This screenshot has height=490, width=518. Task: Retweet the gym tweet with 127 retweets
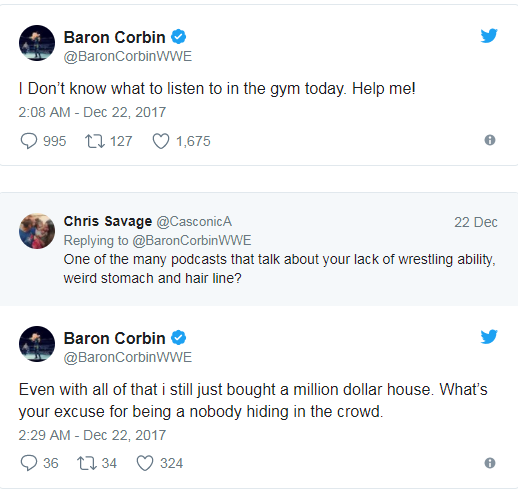coord(95,141)
